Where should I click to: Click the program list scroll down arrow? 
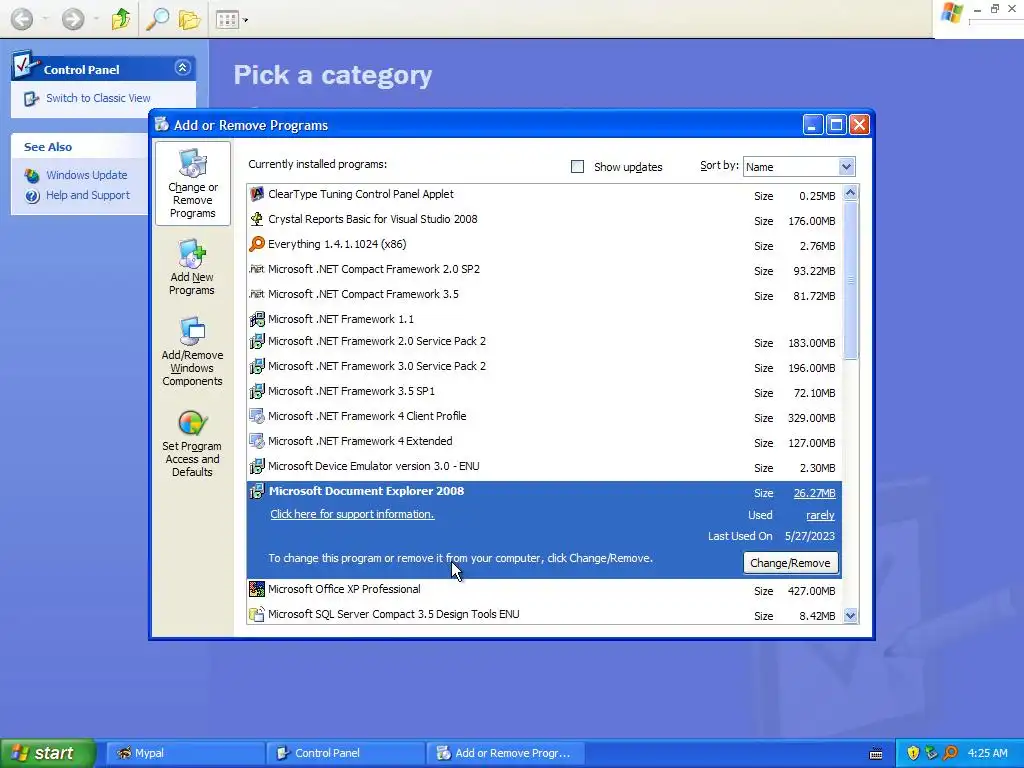point(850,615)
